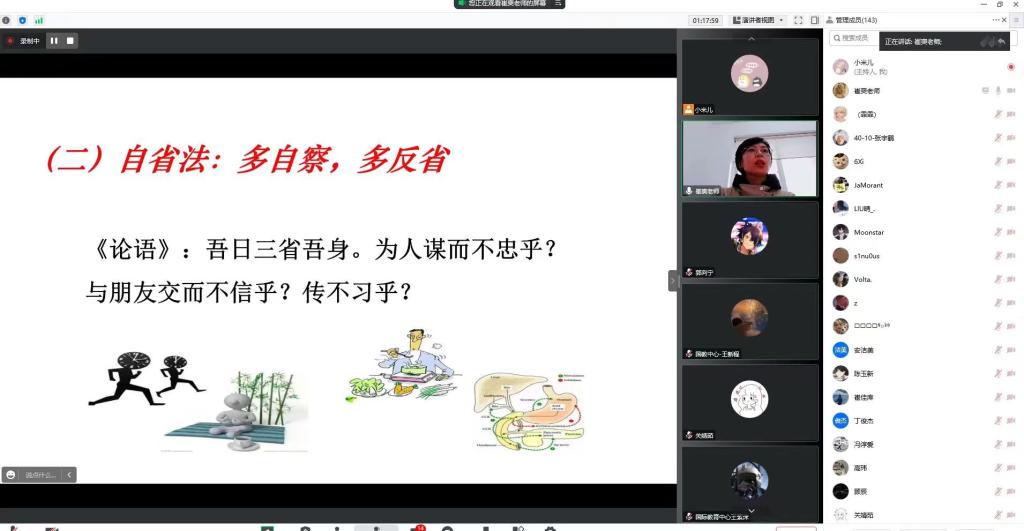Toggle microphone for JaMorant
The width and height of the screenshot is (1024, 531).
997,185
